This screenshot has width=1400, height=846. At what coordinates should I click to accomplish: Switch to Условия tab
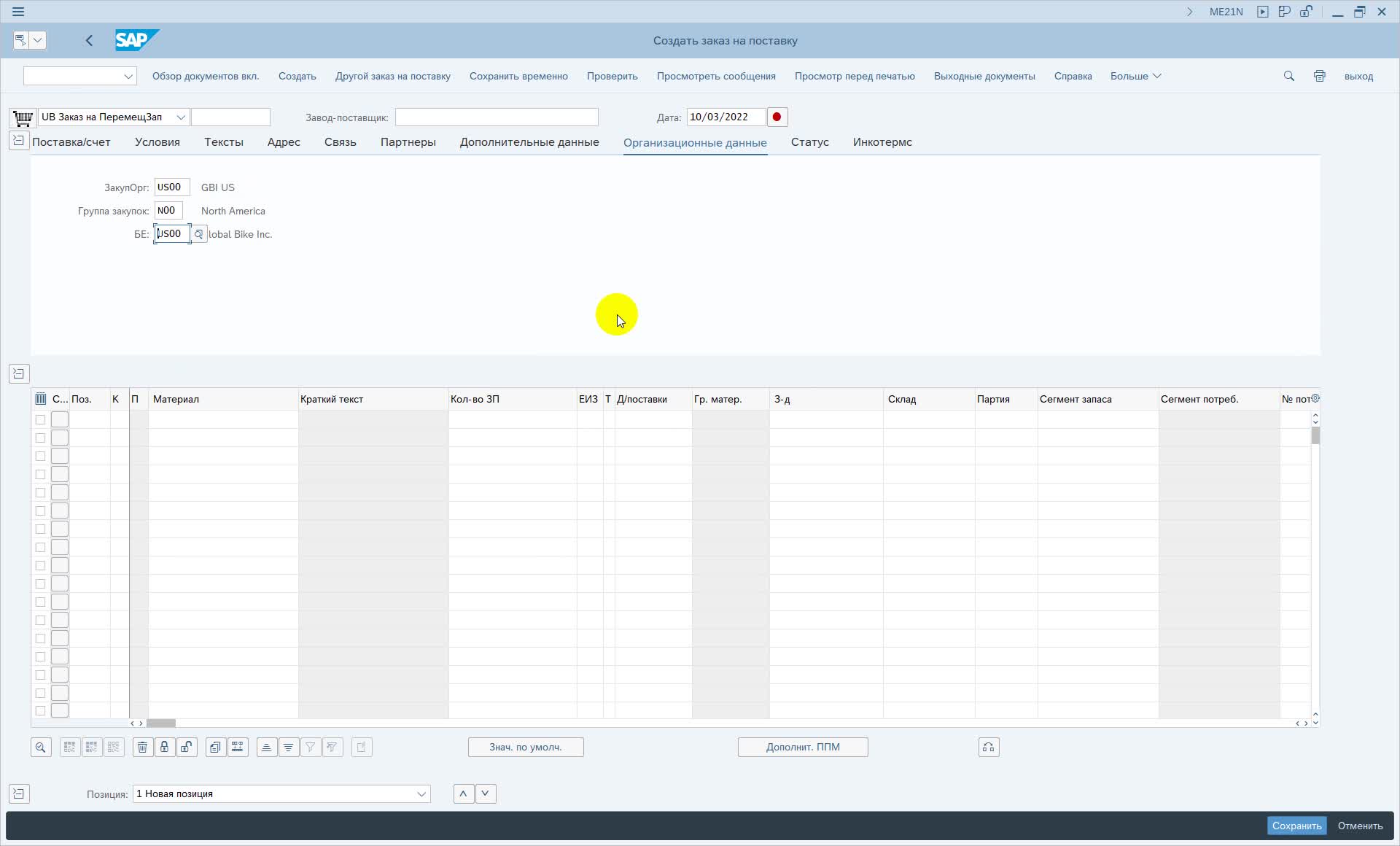point(157,142)
